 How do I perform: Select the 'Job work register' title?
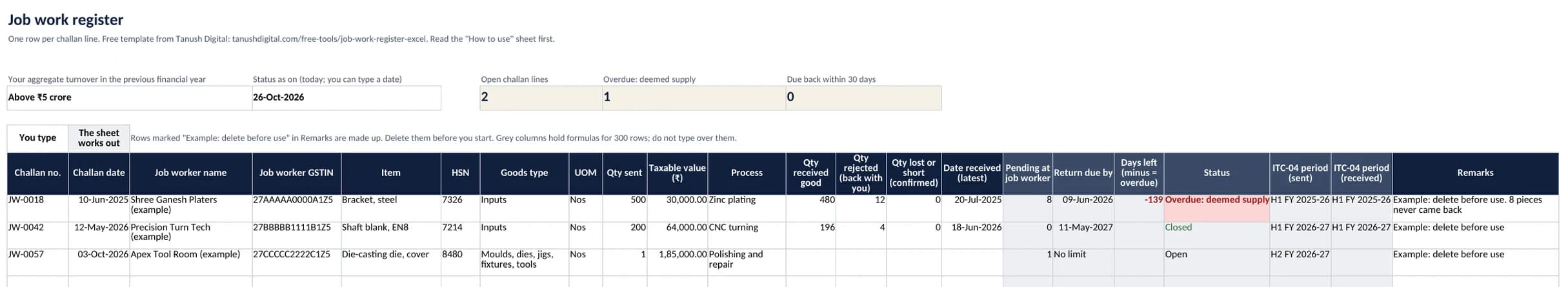[66, 20]
